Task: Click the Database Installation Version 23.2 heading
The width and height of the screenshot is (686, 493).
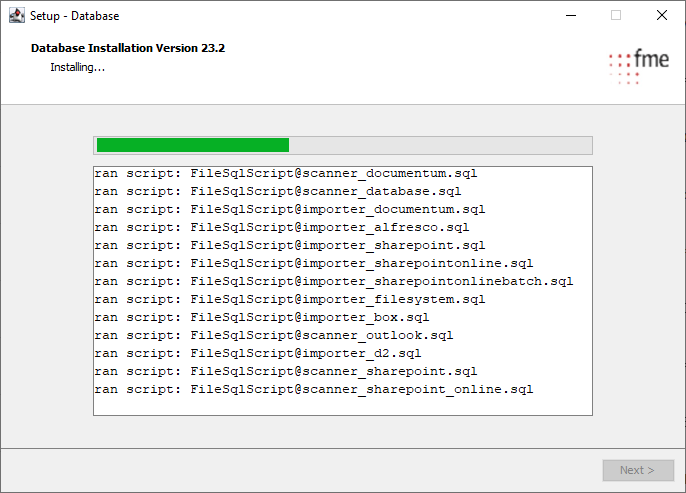Action: click(x=128, y=48)
